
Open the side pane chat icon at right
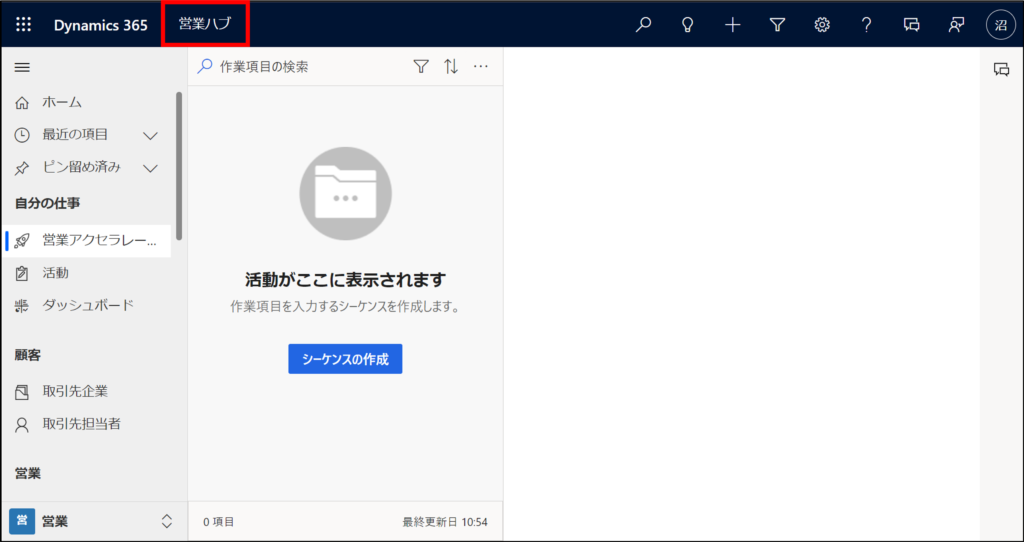click(x=1001, y=70)
